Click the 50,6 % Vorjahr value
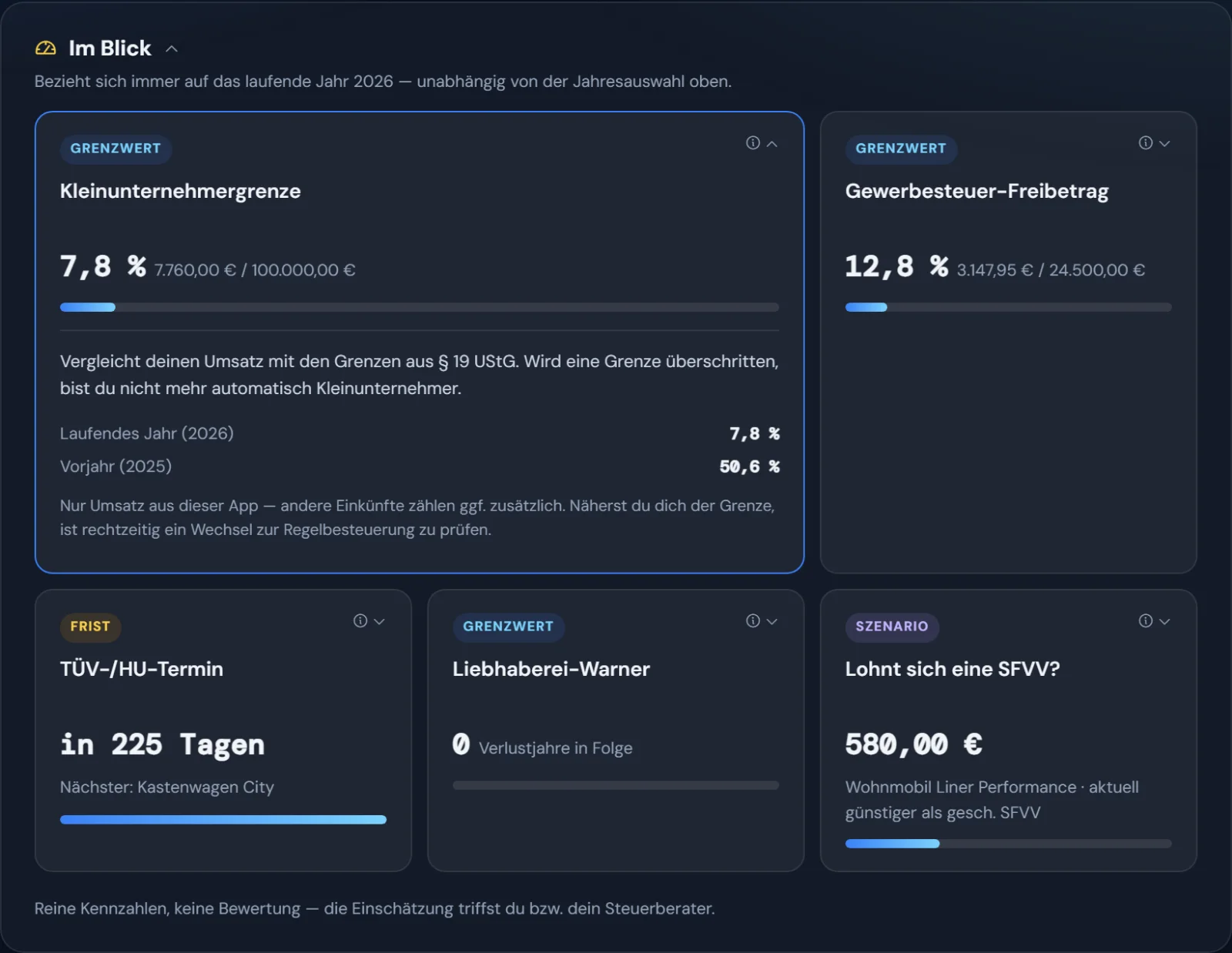Screen dimensions: 1232x953 coord(749,466)
